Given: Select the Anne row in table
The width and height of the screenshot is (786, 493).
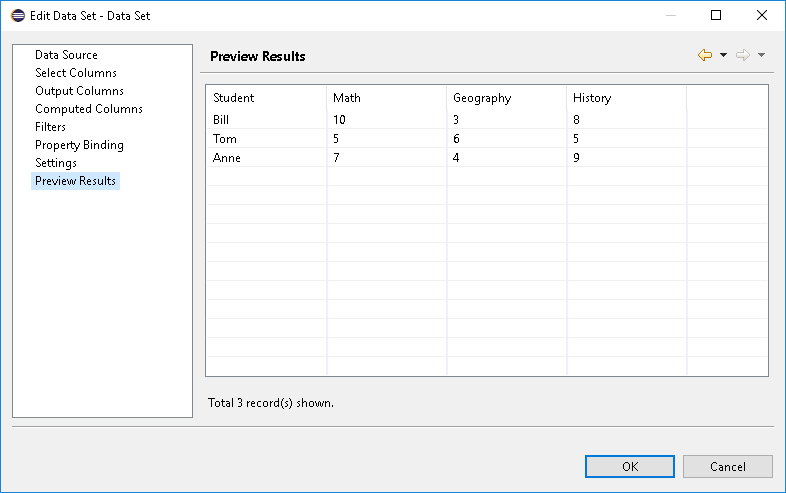Looking at the screenshot, I should tap(487, 157).
